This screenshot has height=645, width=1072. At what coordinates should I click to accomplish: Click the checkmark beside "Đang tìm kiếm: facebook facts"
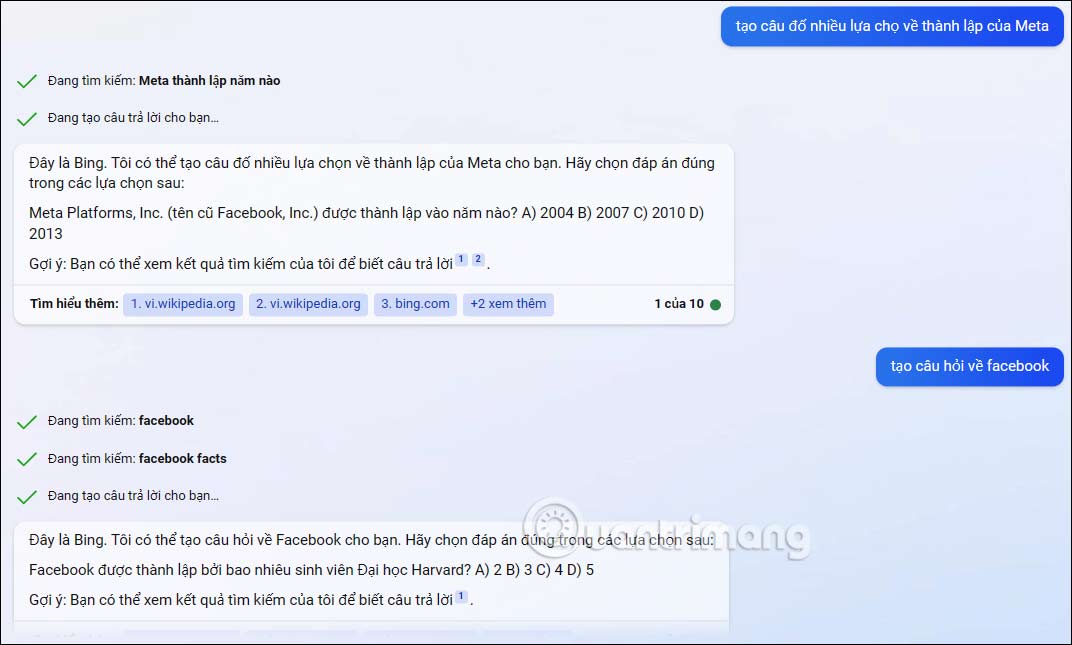click(27, 458)
